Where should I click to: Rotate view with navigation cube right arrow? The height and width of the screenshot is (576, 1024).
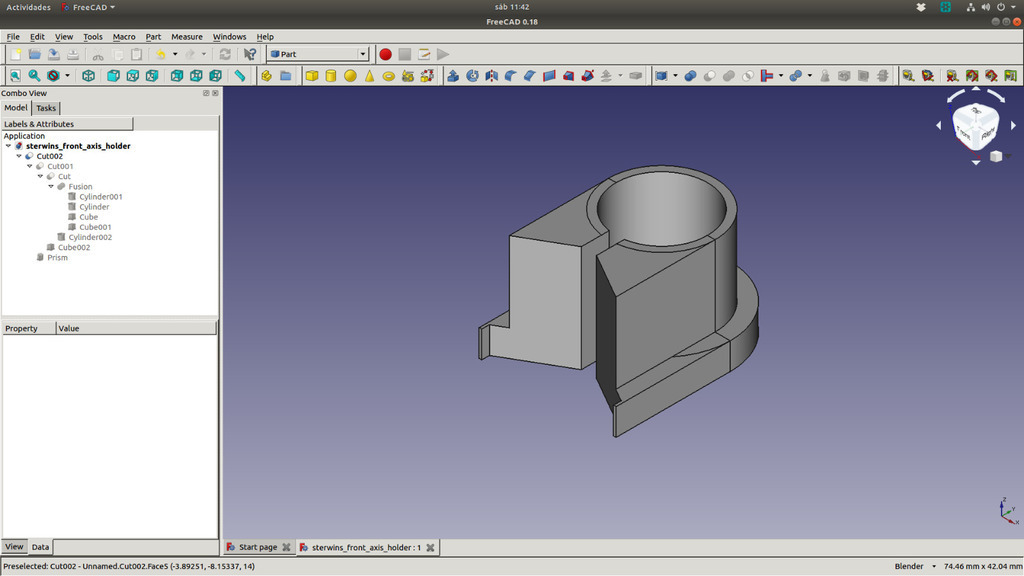tap(1013, 125)
